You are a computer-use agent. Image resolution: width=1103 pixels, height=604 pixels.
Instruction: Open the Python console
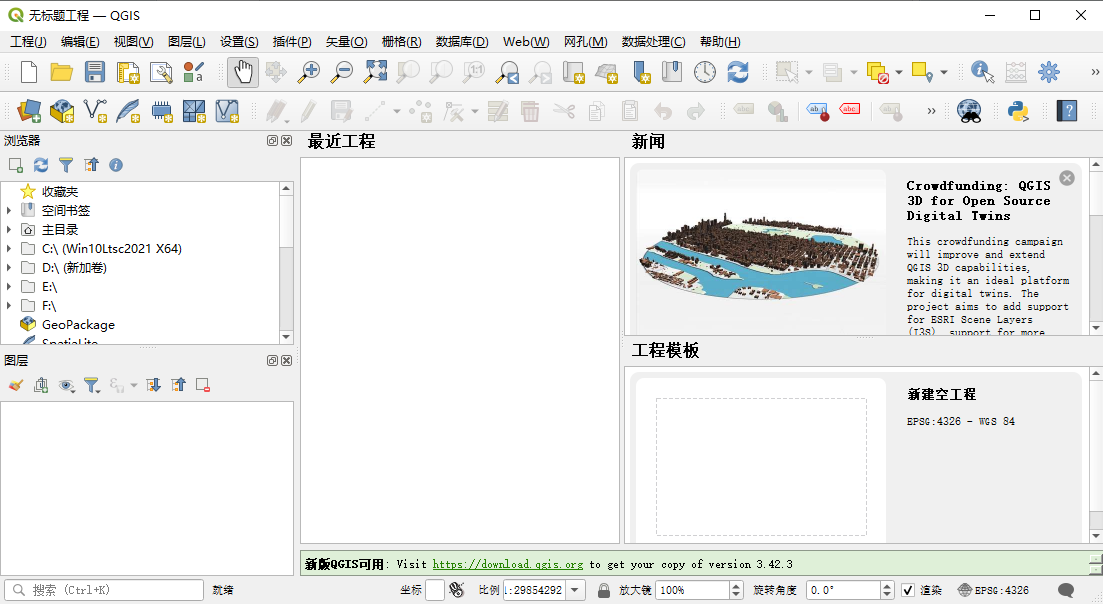1018,111
